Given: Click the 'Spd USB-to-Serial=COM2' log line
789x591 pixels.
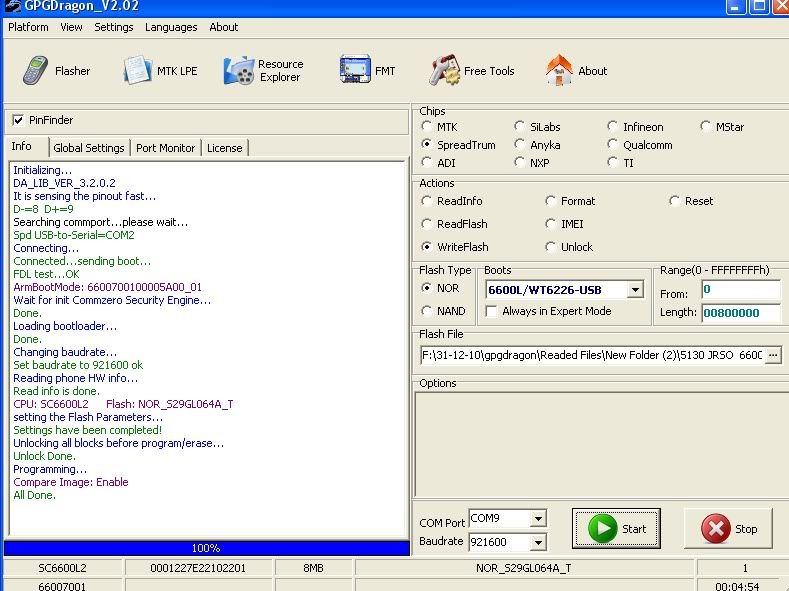Looking at the screenshot, I should pos(73,235).
